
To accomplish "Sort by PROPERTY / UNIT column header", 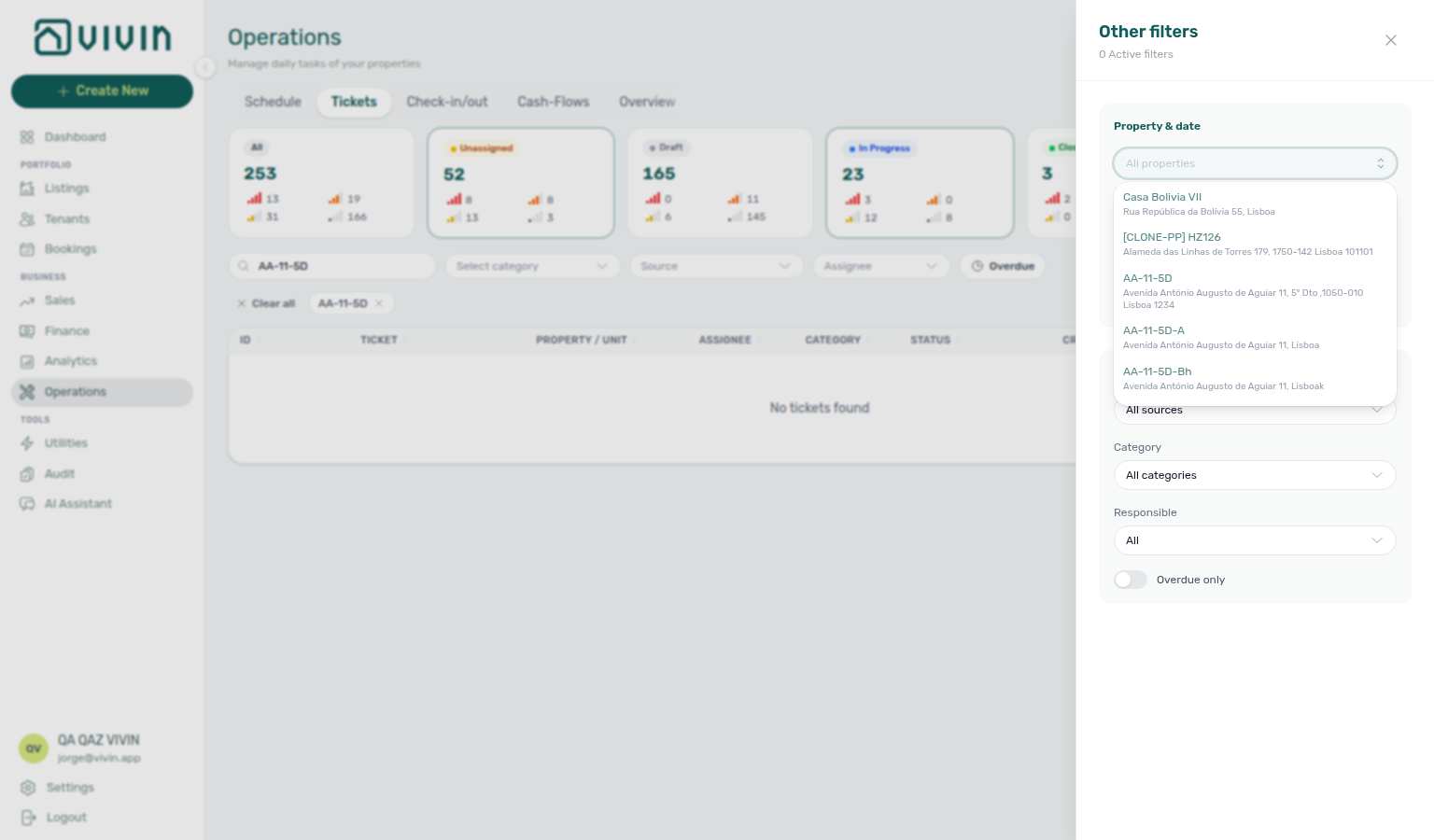I will tap(582, 340).
